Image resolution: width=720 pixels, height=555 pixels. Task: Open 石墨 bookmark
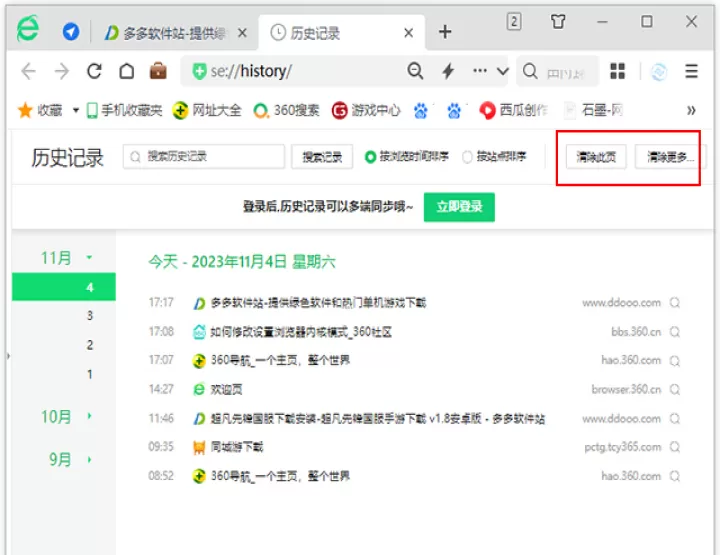(x=594, y=110)
